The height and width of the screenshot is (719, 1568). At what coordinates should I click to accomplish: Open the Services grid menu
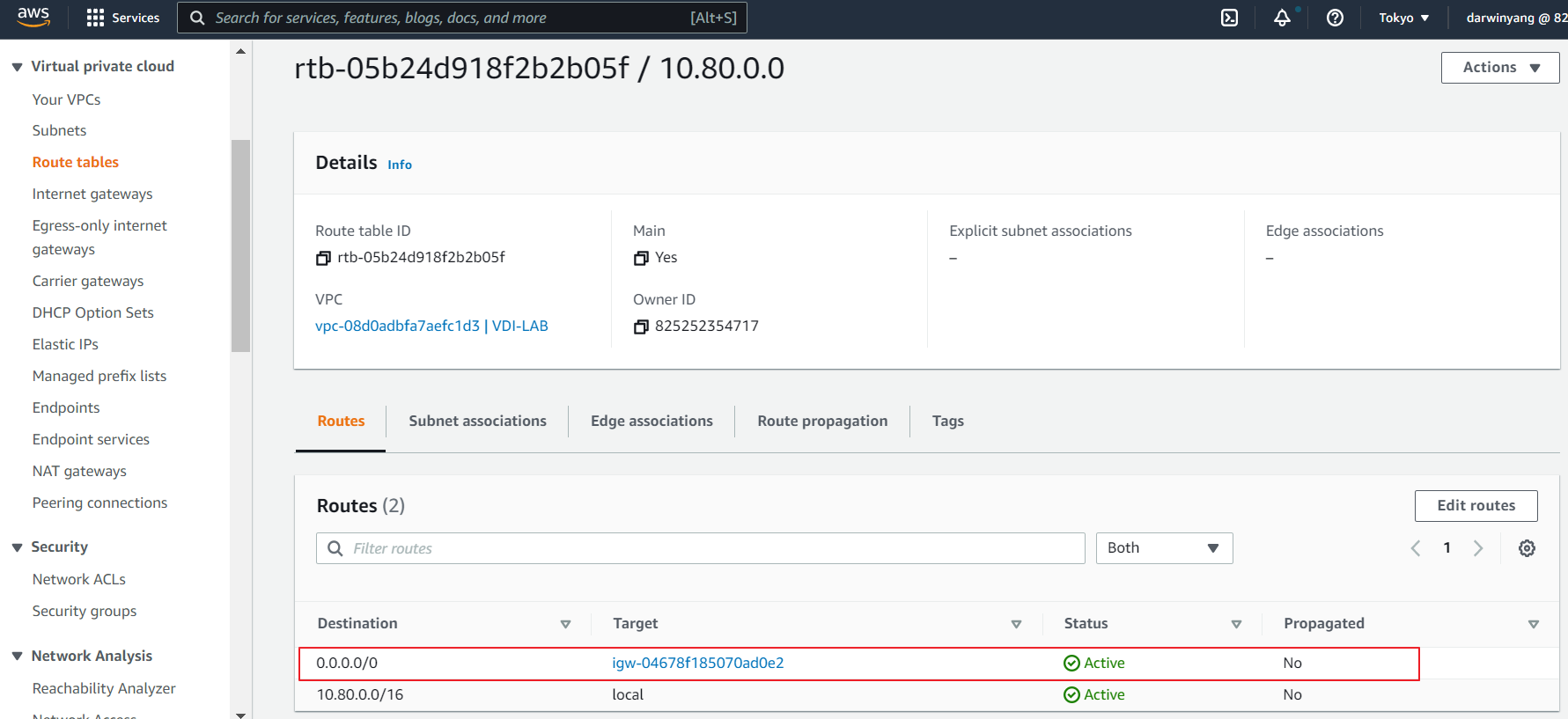[x=122, y=18]
